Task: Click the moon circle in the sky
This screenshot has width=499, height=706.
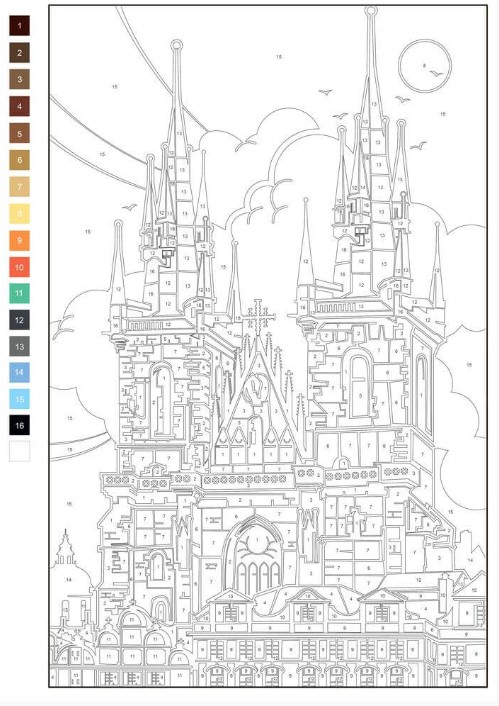Action: point(425,66)
